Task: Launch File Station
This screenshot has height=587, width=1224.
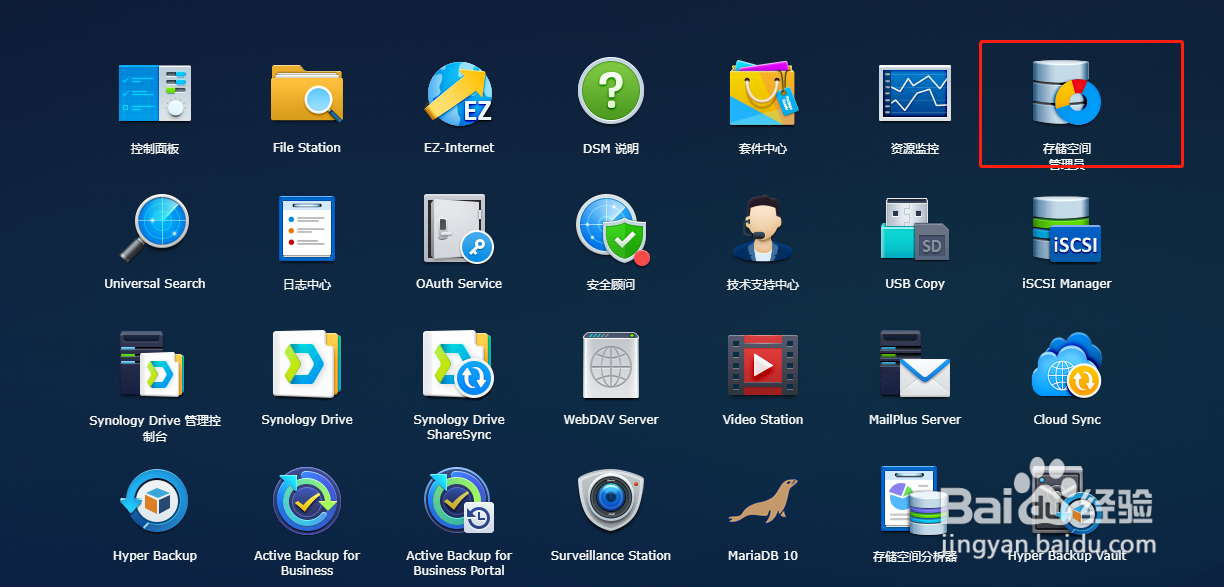Action: click(307, 92)
